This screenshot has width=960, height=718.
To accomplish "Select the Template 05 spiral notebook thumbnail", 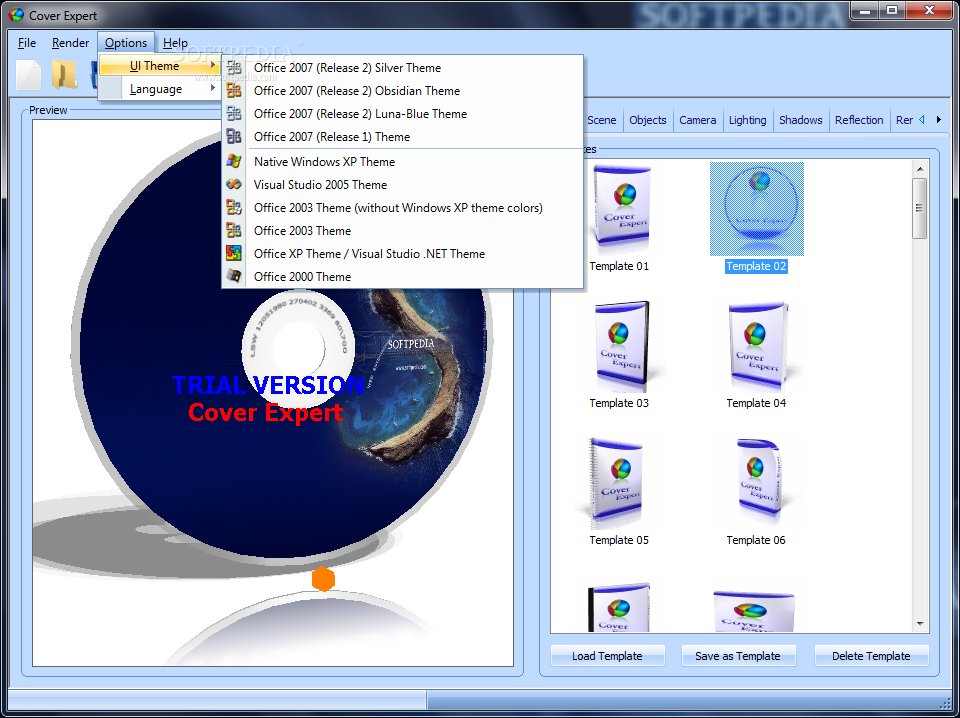I will (x=615, y=484).
